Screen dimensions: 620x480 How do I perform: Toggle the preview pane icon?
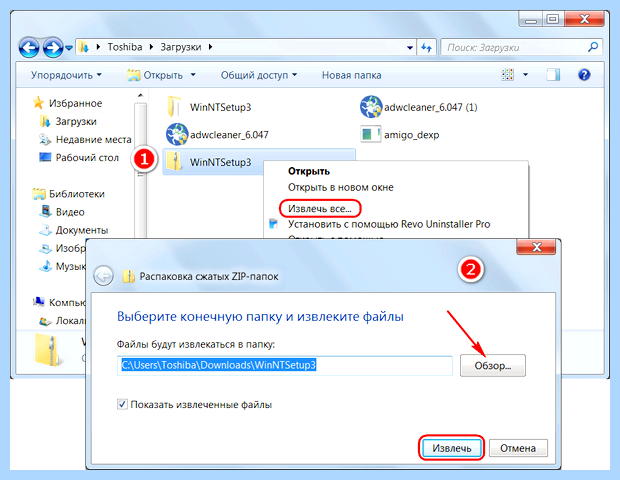[x=553, y=74]
